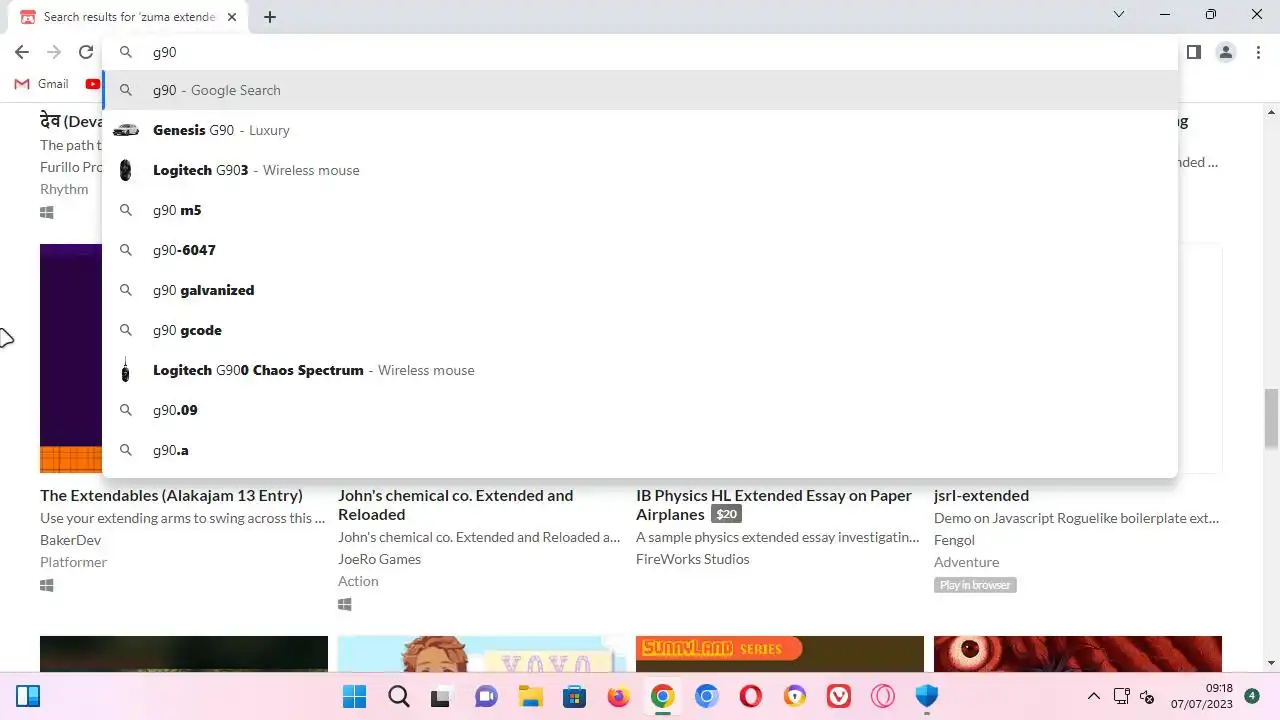Select the 'Genesis G90 - Luxury' suggestion
Viewport: 1280px width, 720px height.
[x=640, y=130]
